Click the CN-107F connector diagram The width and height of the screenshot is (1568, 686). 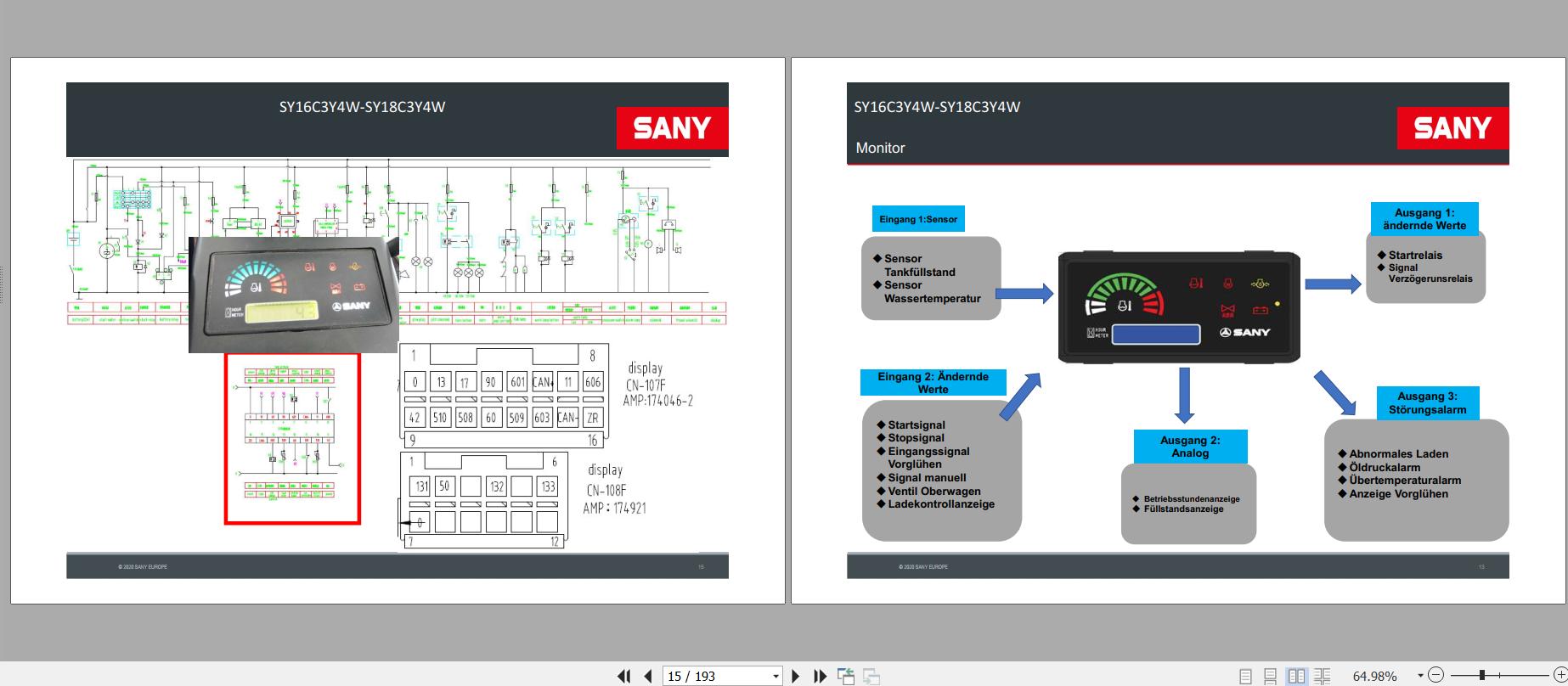[505, 396]
